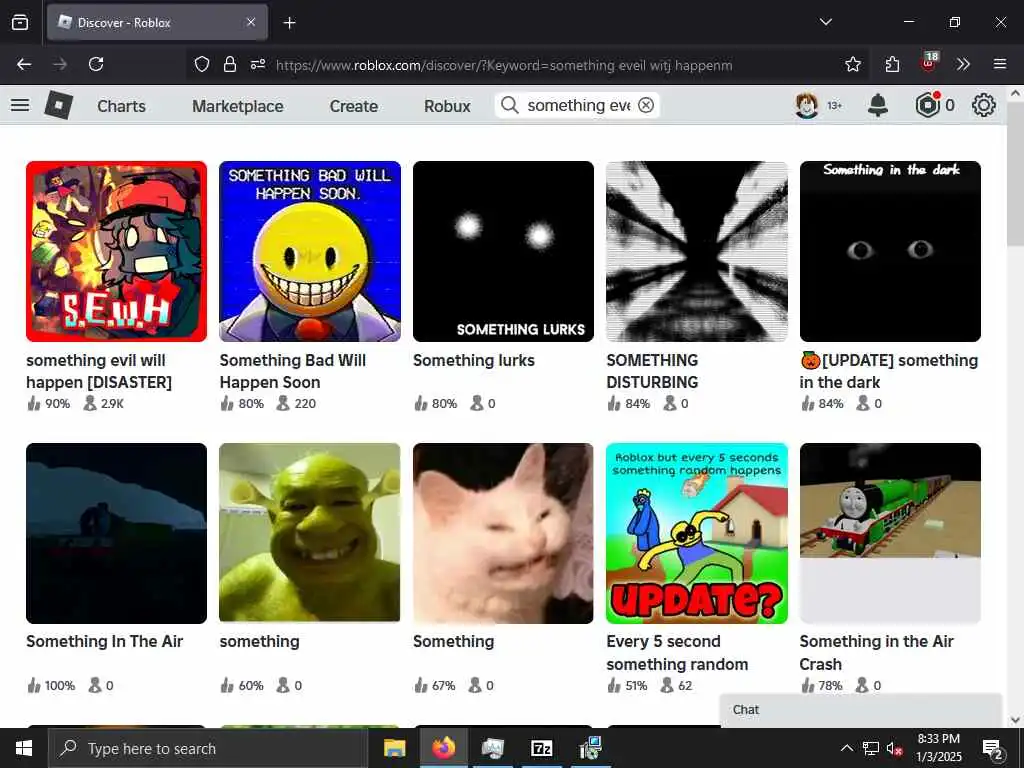This screenshot has height=768, width=1024.
Task: Click yellow smiley game thumbnail
Action: coord(310,251)
